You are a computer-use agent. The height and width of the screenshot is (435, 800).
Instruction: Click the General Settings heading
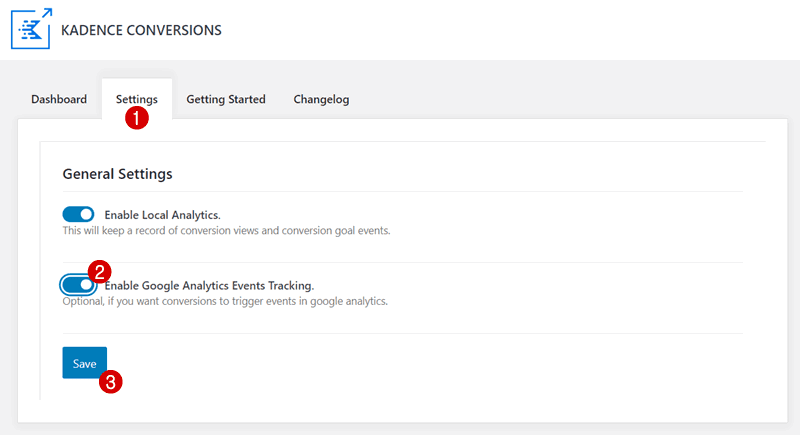click(117, 174)
